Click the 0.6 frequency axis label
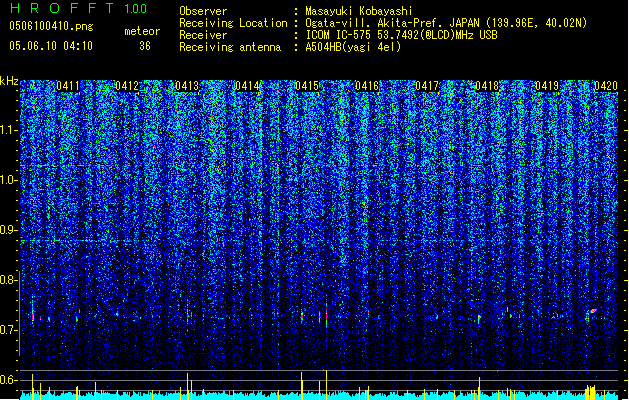Screen dimensions: 629x400 (8, 380)
